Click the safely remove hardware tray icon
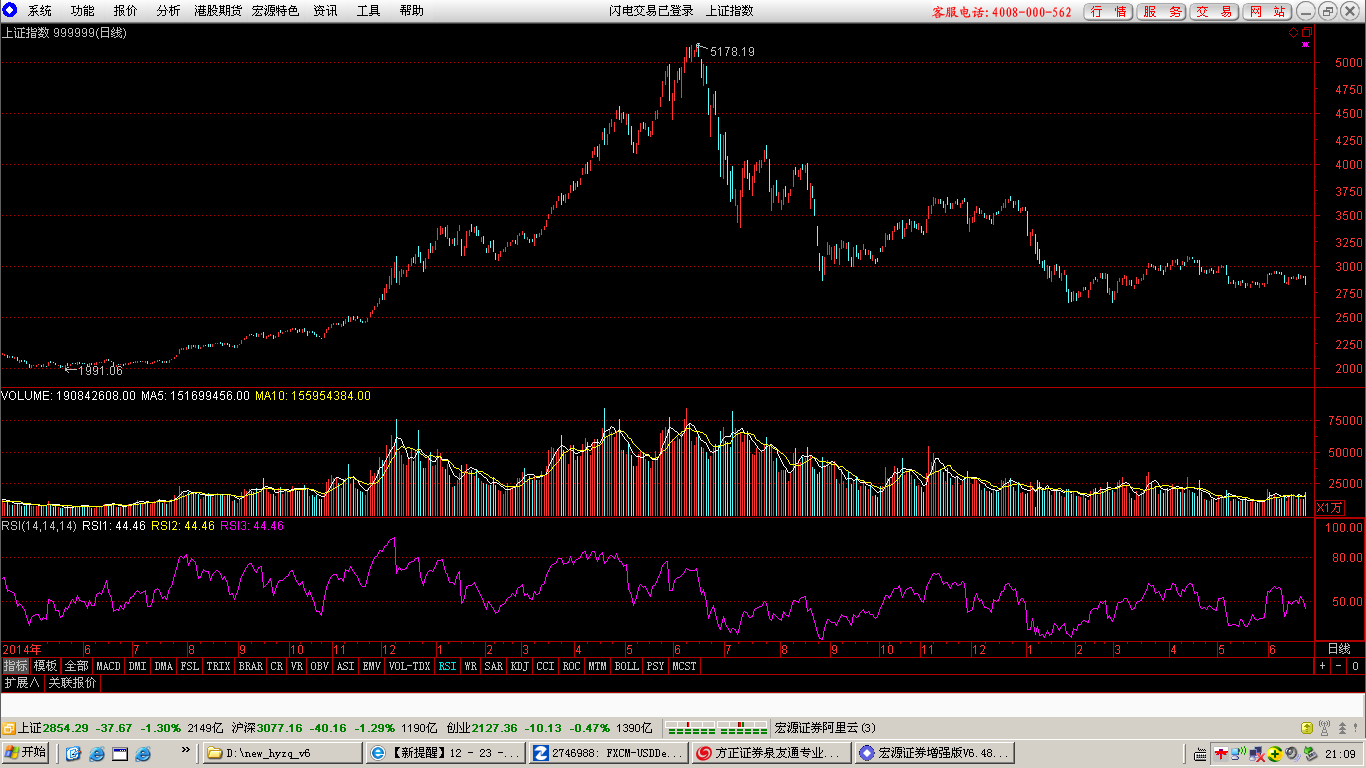The height and width of the screenshot is (768, 1366). pos(1309,753)
